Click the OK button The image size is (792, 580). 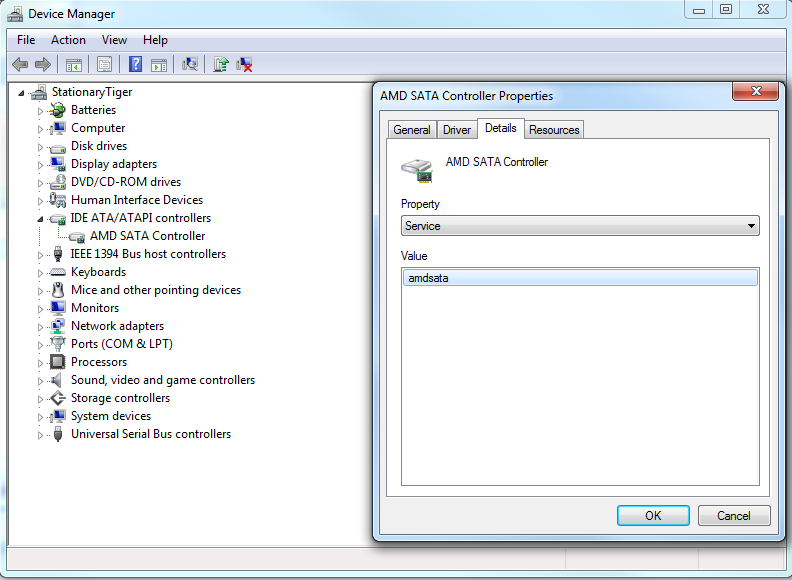coord(653,515)
